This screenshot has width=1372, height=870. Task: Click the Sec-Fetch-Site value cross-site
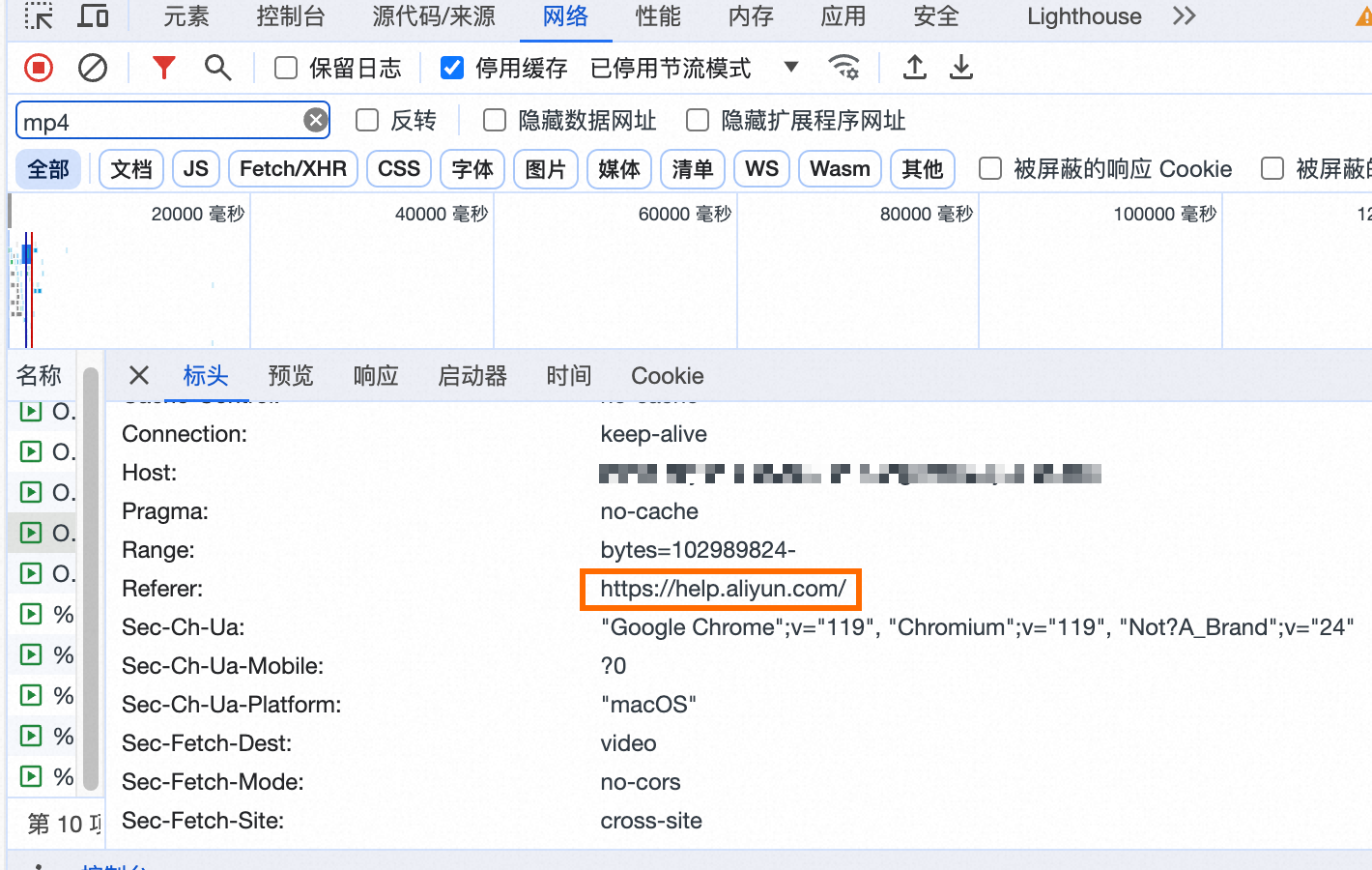[x=651, y=821]
